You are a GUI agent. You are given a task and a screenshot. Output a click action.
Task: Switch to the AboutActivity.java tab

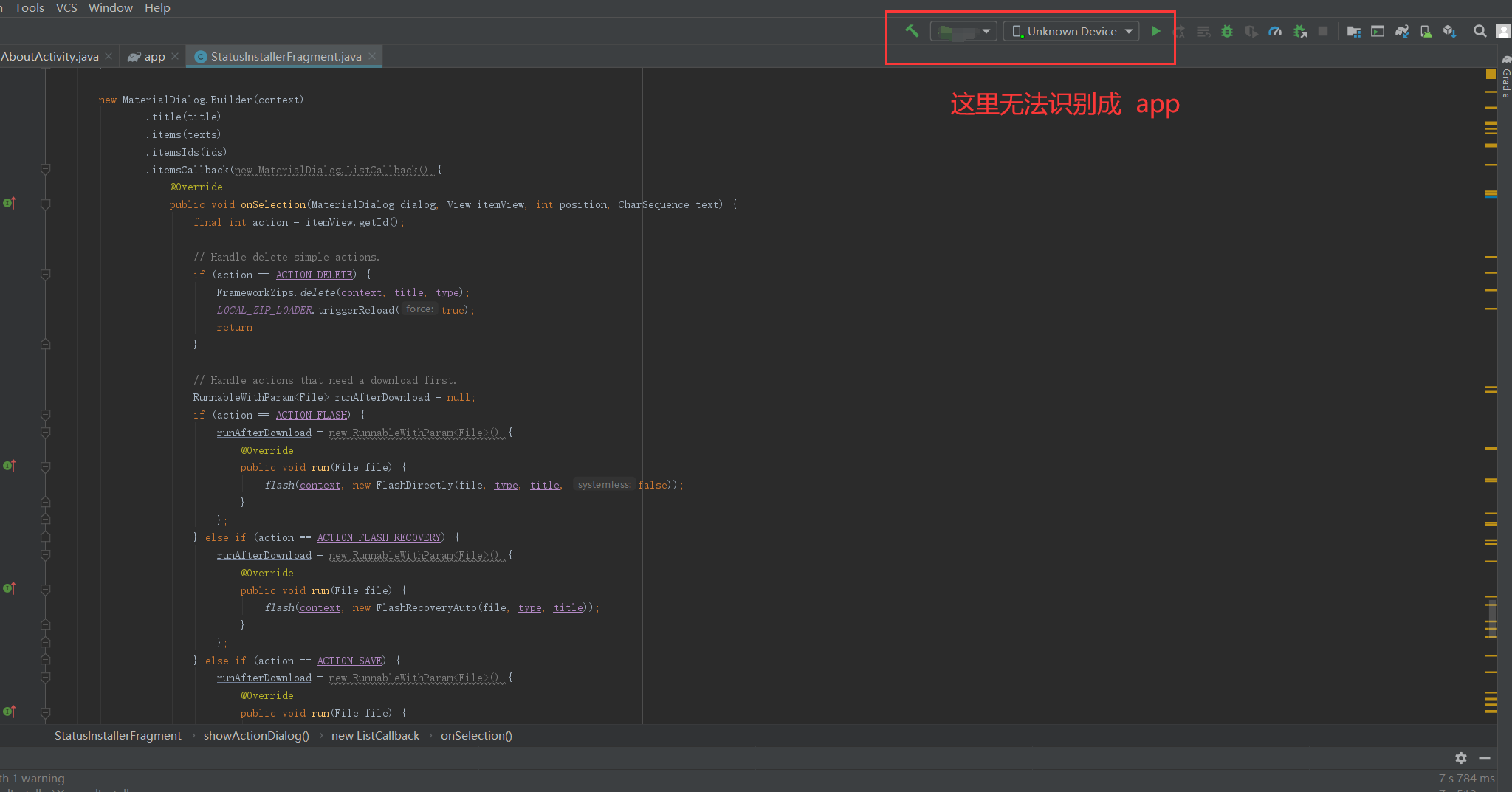(49, 55)
